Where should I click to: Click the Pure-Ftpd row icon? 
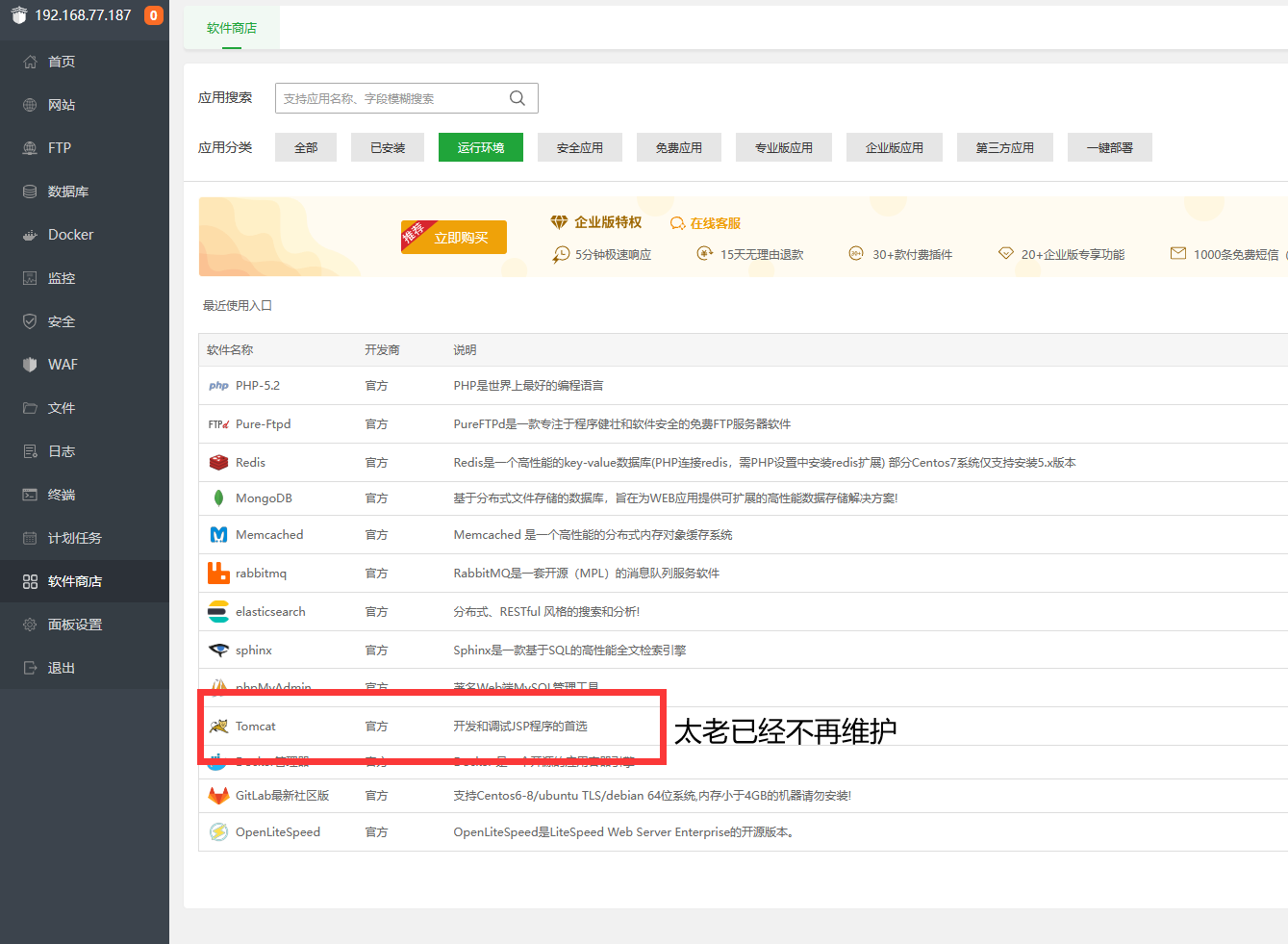pyautogui.click(x=218, y=424)
